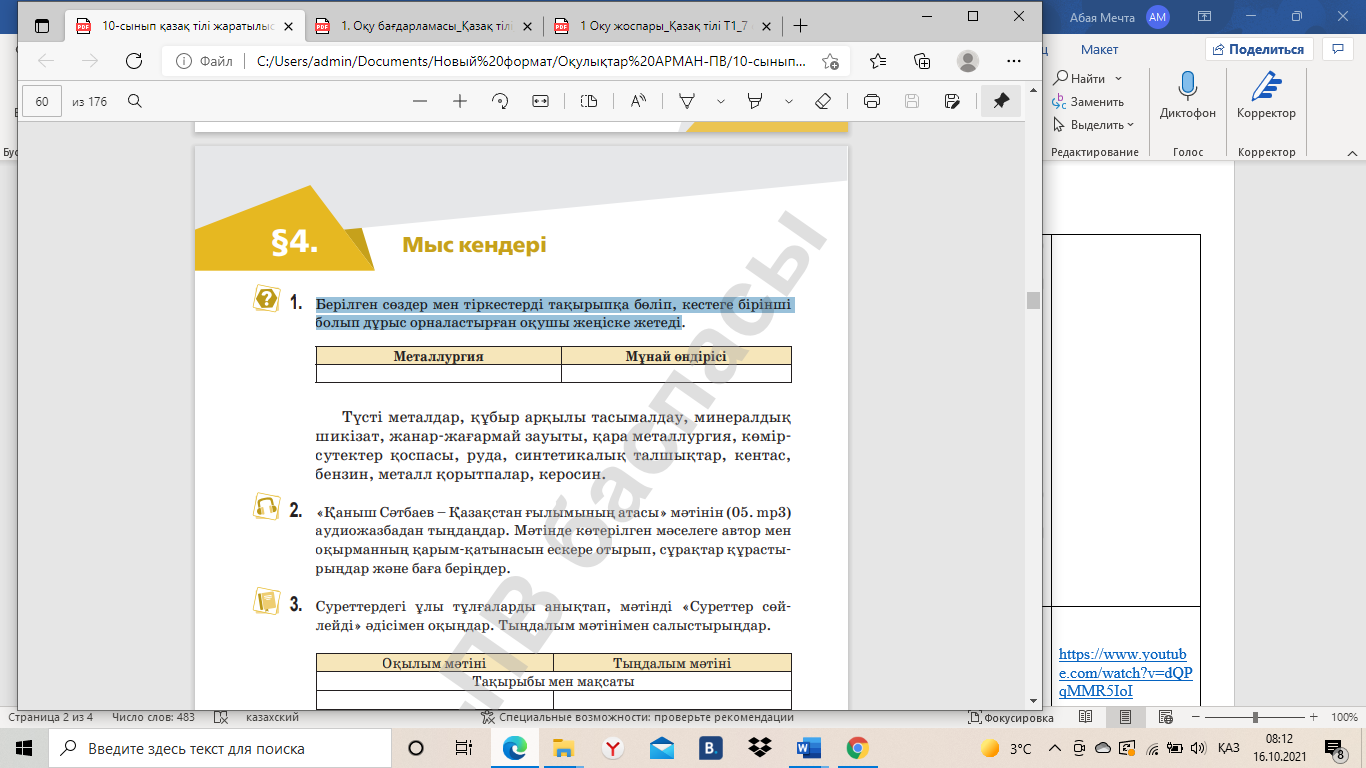
Task: Unpin the PDF toolbar
Action: click(1000, 101)
